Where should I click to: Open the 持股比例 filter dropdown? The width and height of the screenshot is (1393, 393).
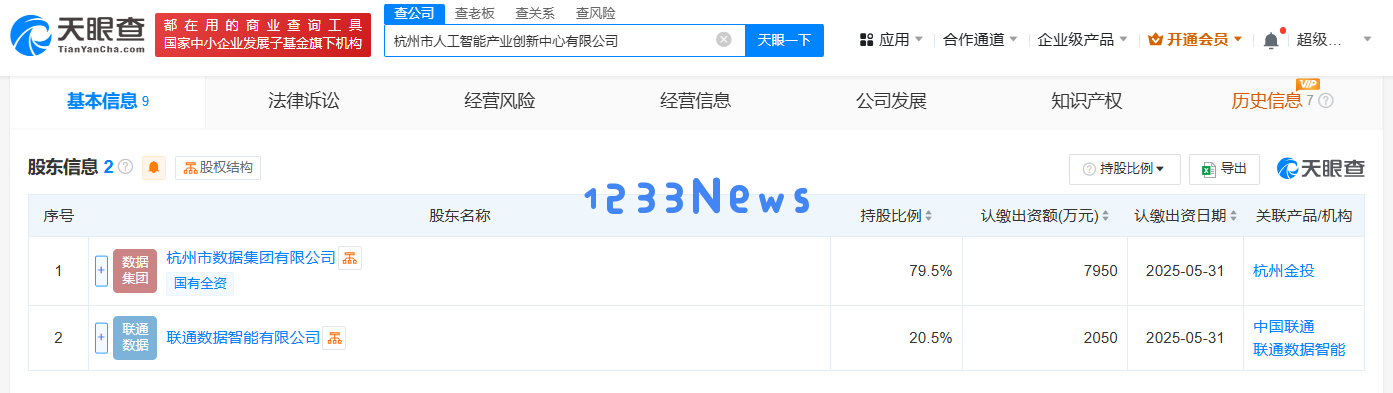pyautogui.click(x=1125, y=169)
